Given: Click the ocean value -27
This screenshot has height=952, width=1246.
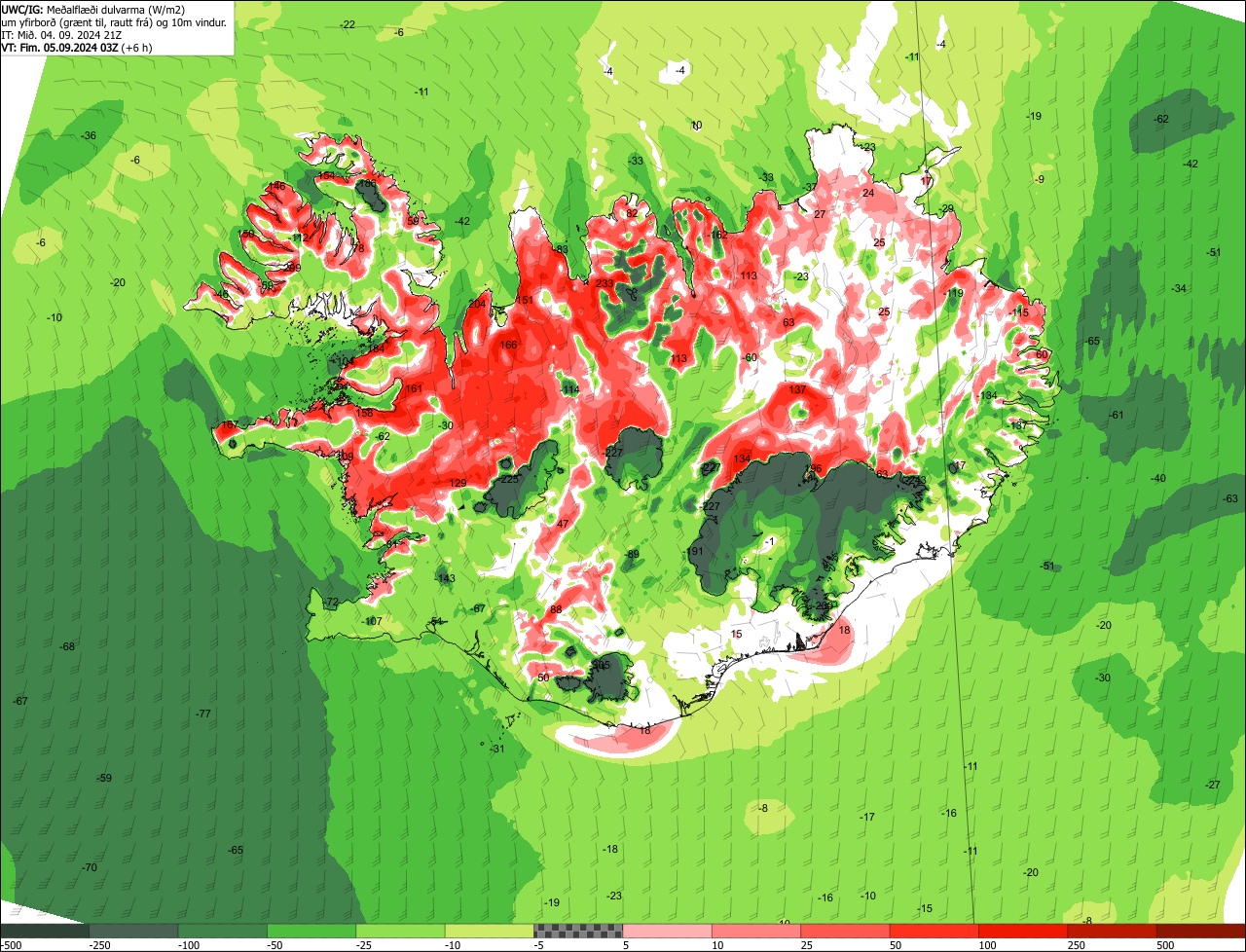Looking at the screenshot, I should click(x=1212, y=785).
